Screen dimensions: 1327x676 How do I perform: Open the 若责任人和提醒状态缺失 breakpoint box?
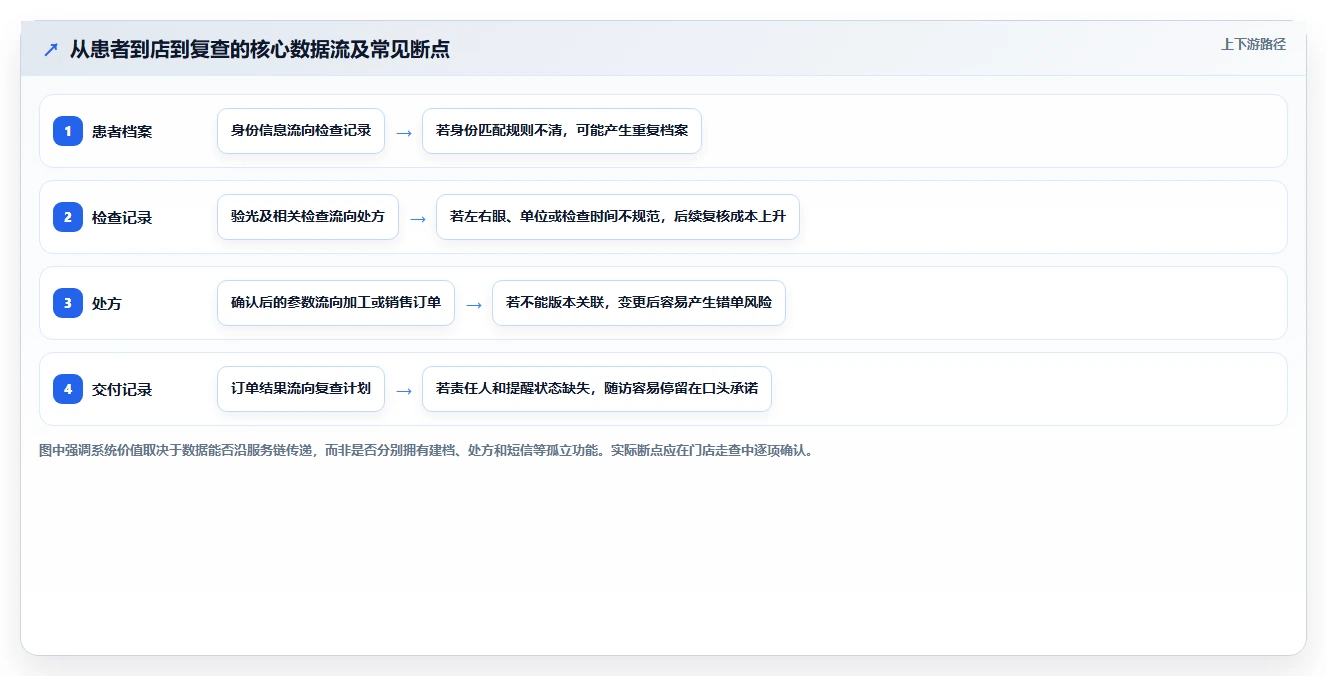click(597, 389)
